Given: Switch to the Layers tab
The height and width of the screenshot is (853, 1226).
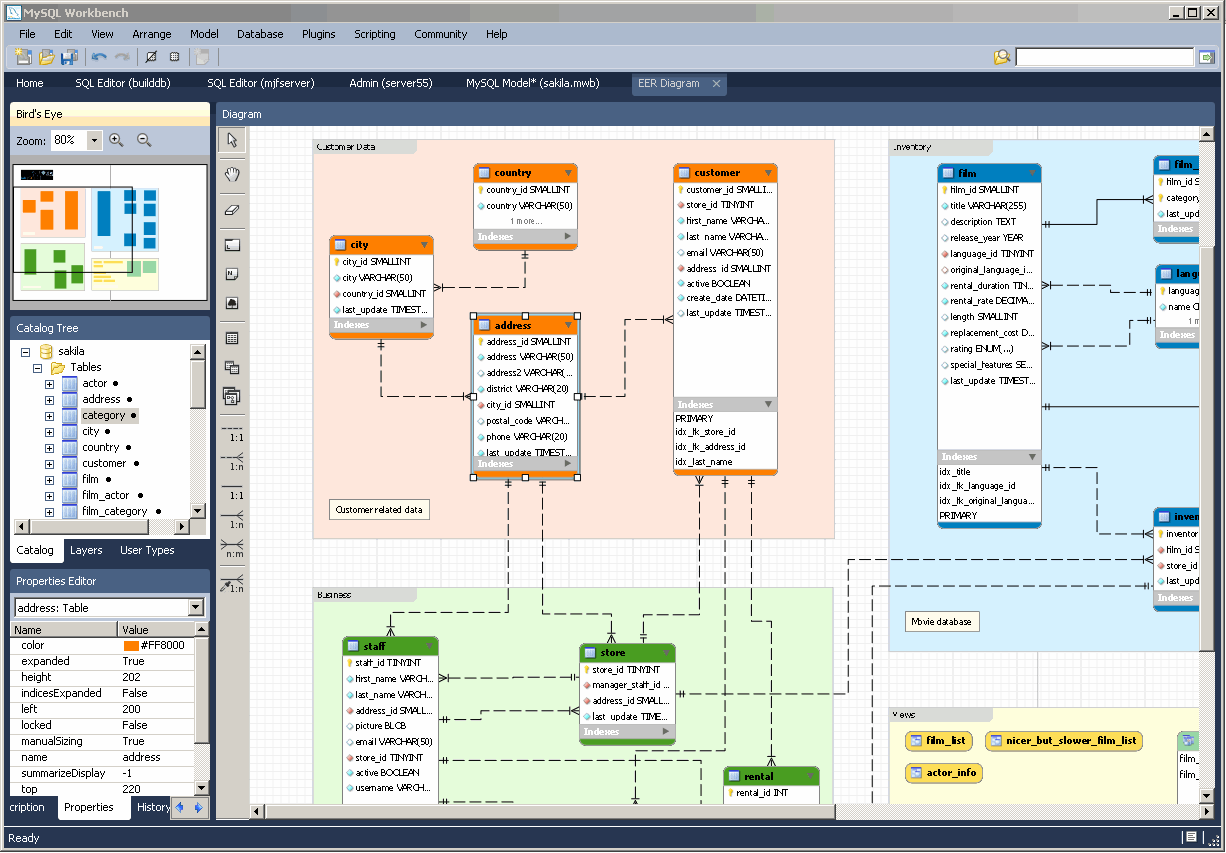Looking at the screenshot, I should point(86,550).
